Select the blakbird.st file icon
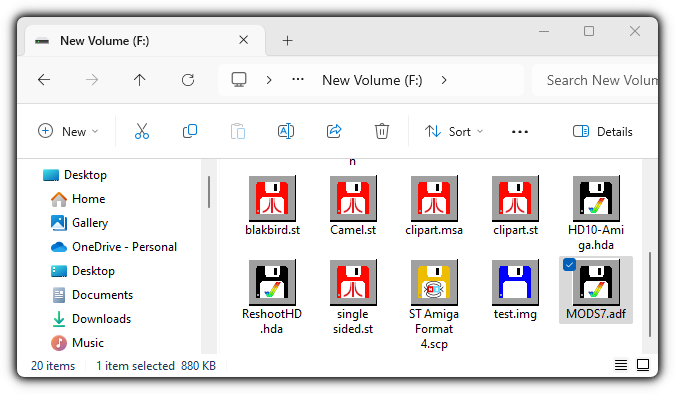The width and height of the screenshot is (675, 394). tap(272, 198)
